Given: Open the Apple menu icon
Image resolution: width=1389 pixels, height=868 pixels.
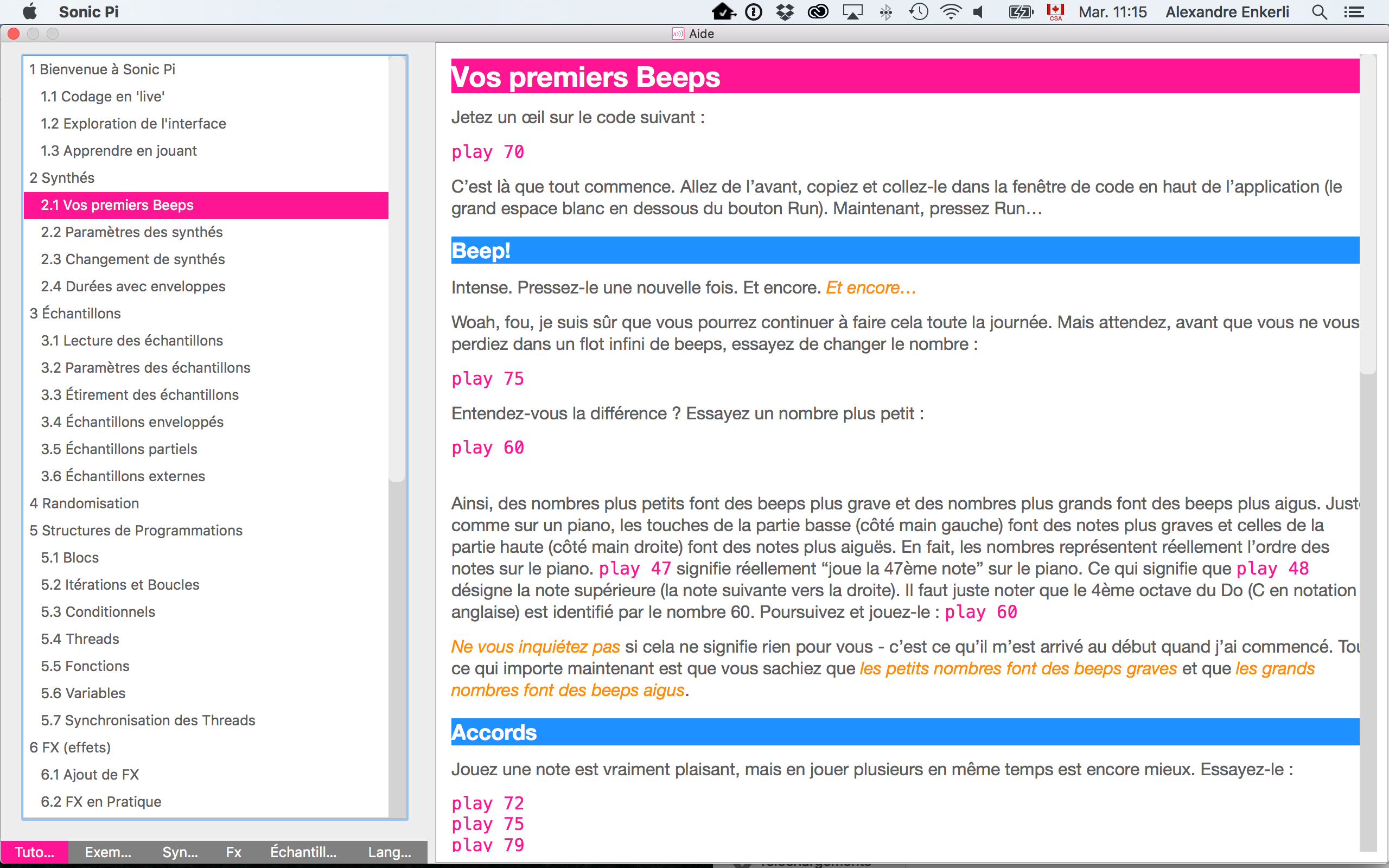Looking at the screenshot, I should pos(29,11).
